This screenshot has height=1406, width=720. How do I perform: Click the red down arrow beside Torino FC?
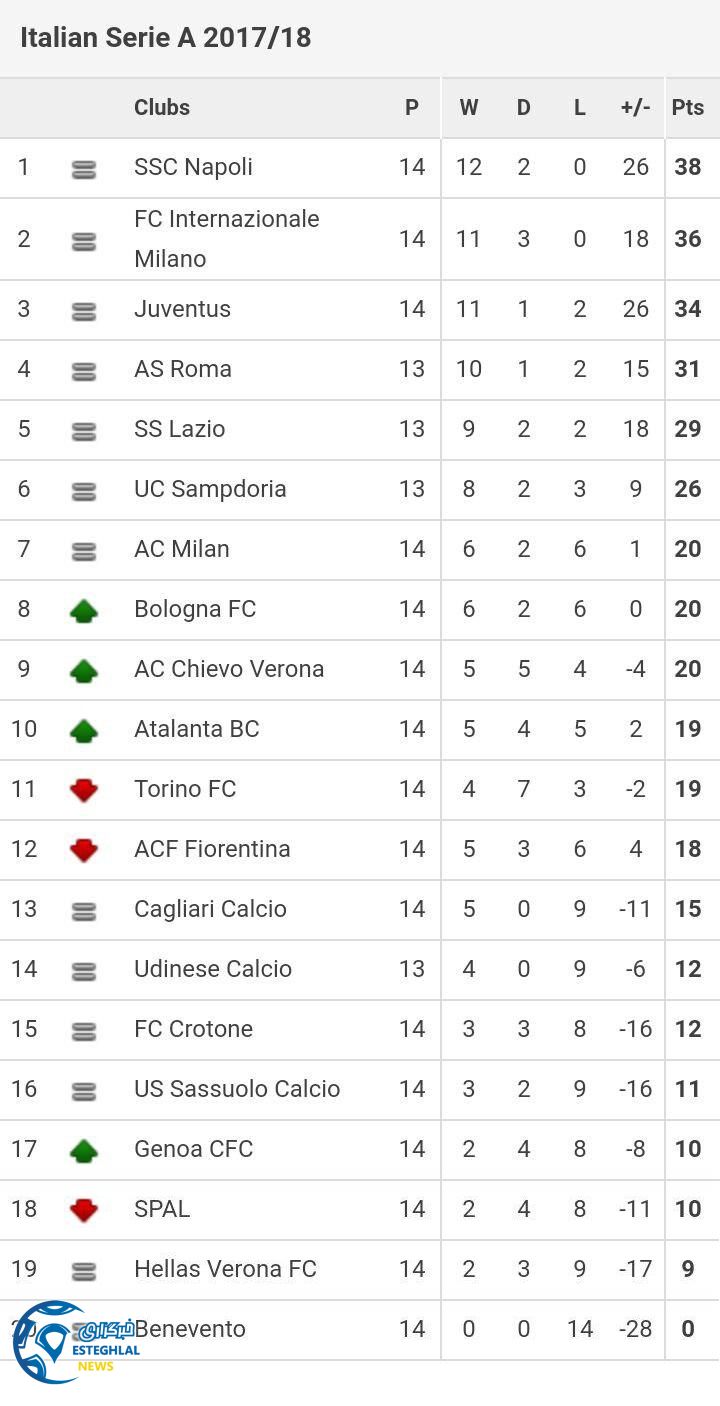[84, 790]
